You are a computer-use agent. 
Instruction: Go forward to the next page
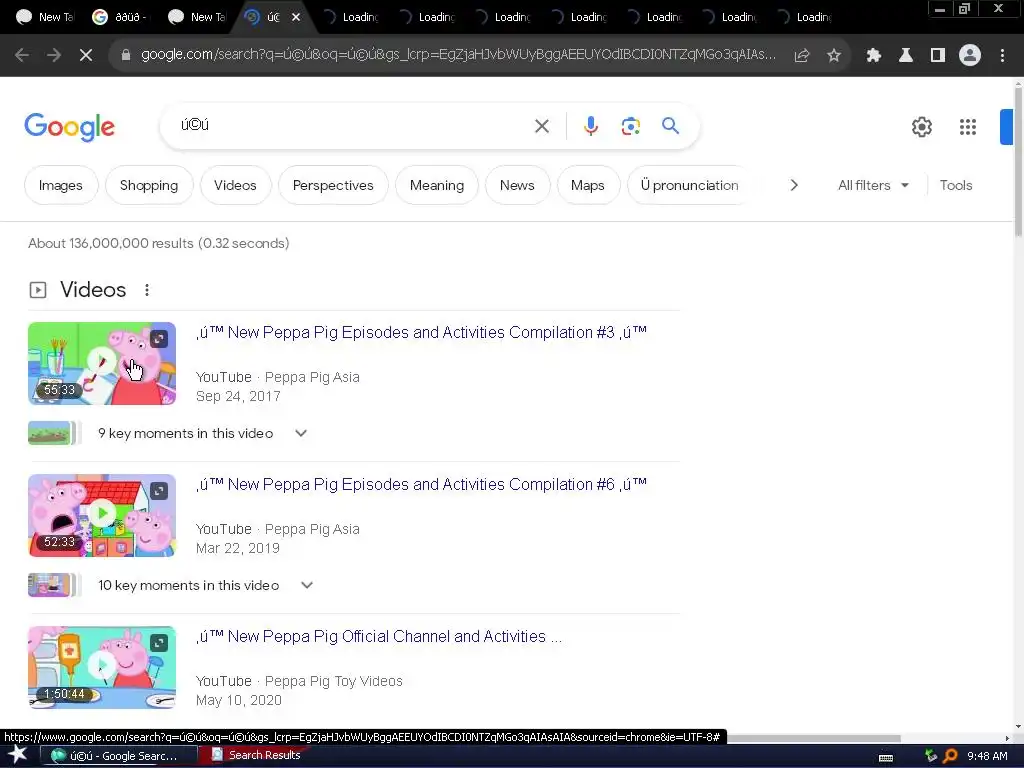tap(54, 56)
